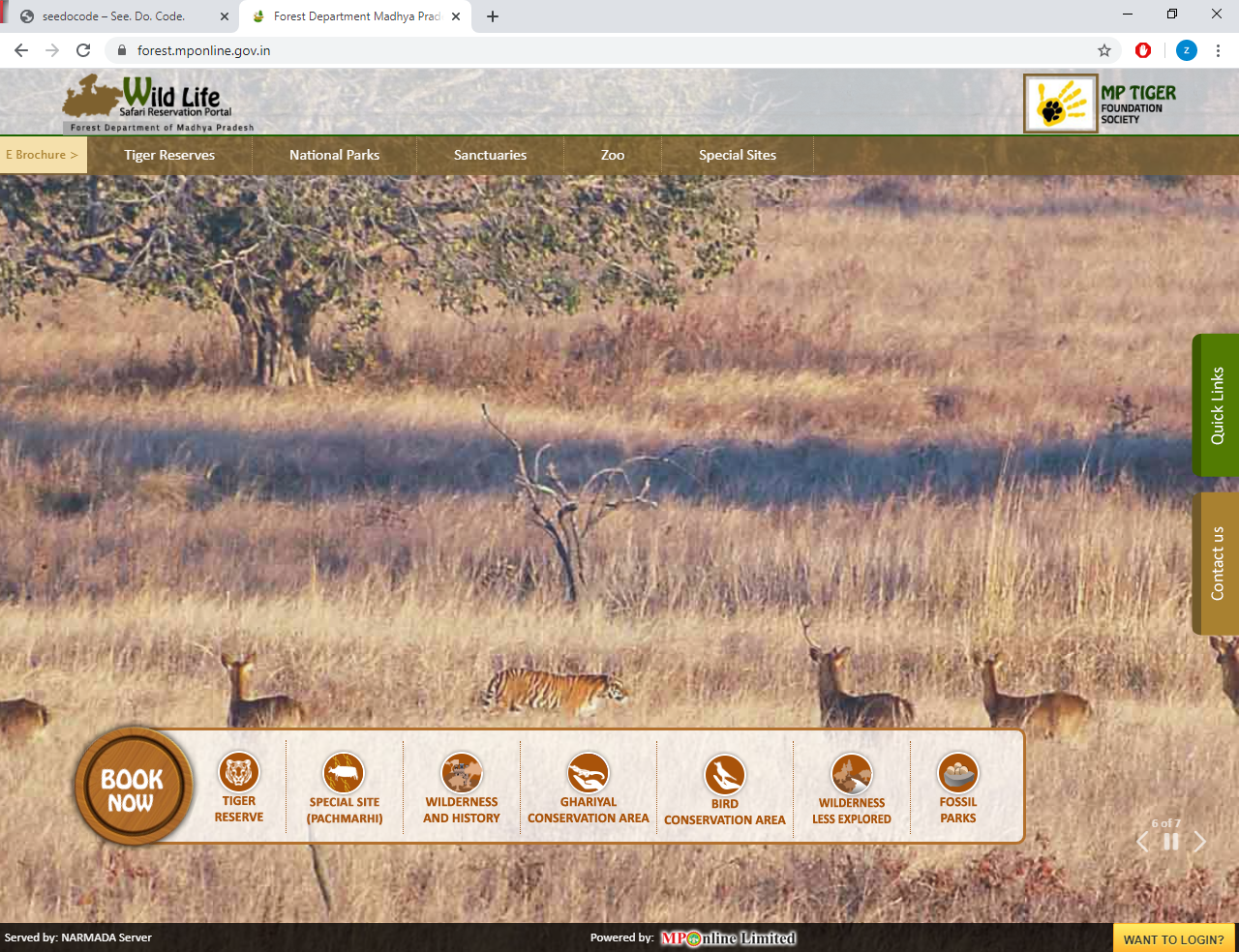
Task: Reload the current page
Action: coord(83,50)
